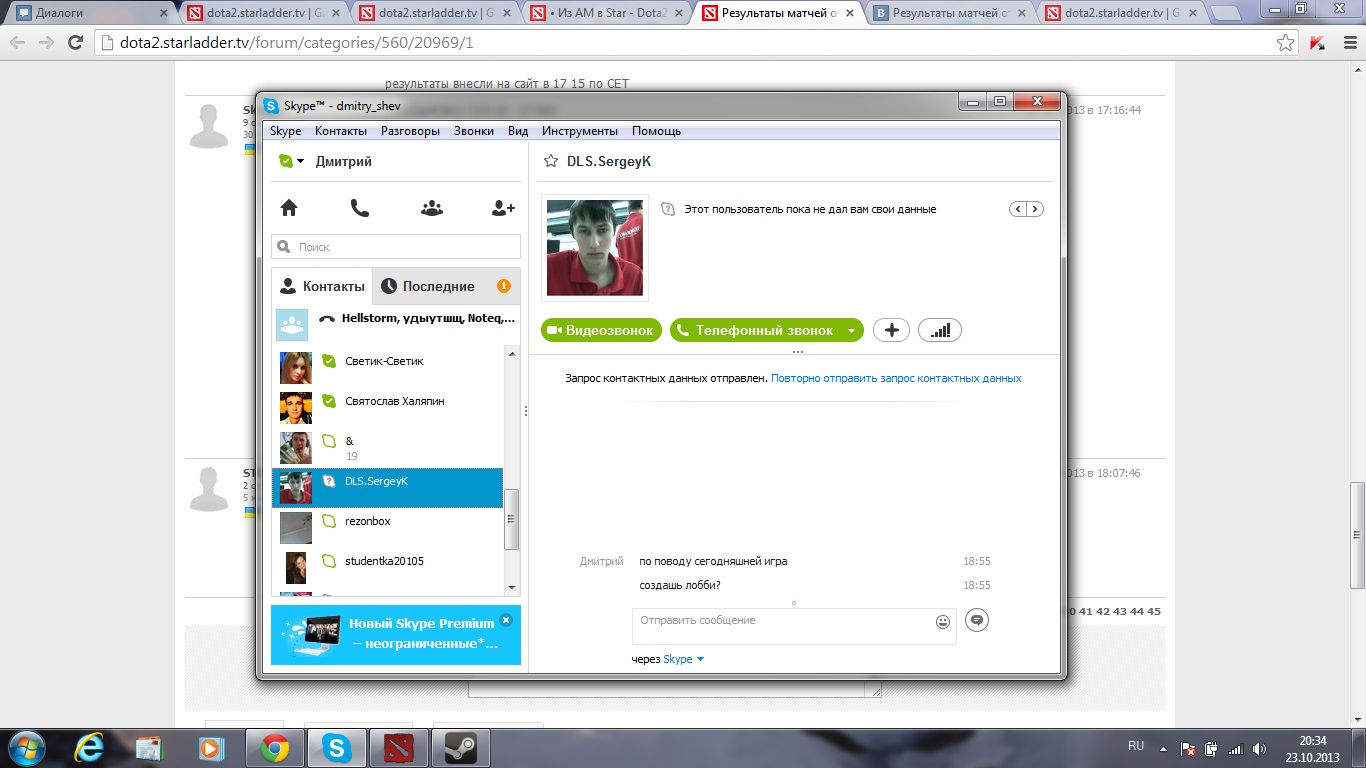Click the Новый Skype Premium banner
This screenshot has height=768, width=1366.
396,635
